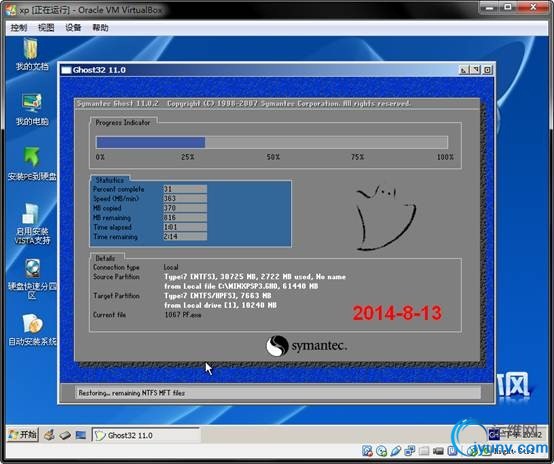Open the 控制 menu in VirtualBox
554x464 pixels.
click(x=19, y=28)
